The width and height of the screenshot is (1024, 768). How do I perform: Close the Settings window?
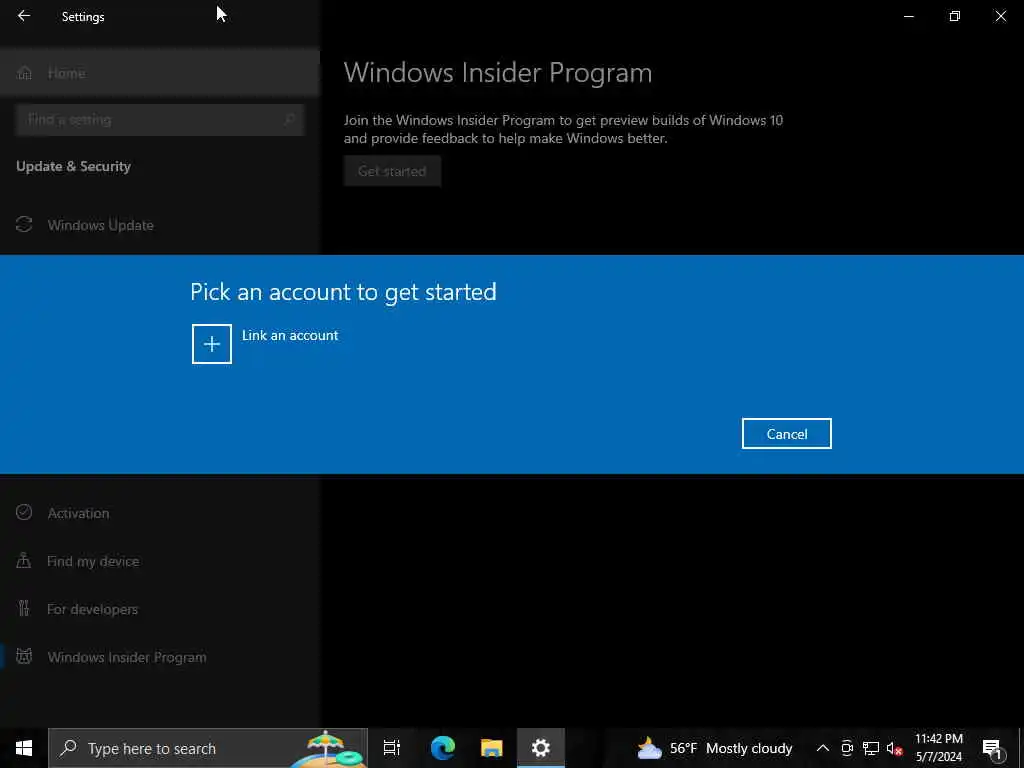tap(1000, 16)
